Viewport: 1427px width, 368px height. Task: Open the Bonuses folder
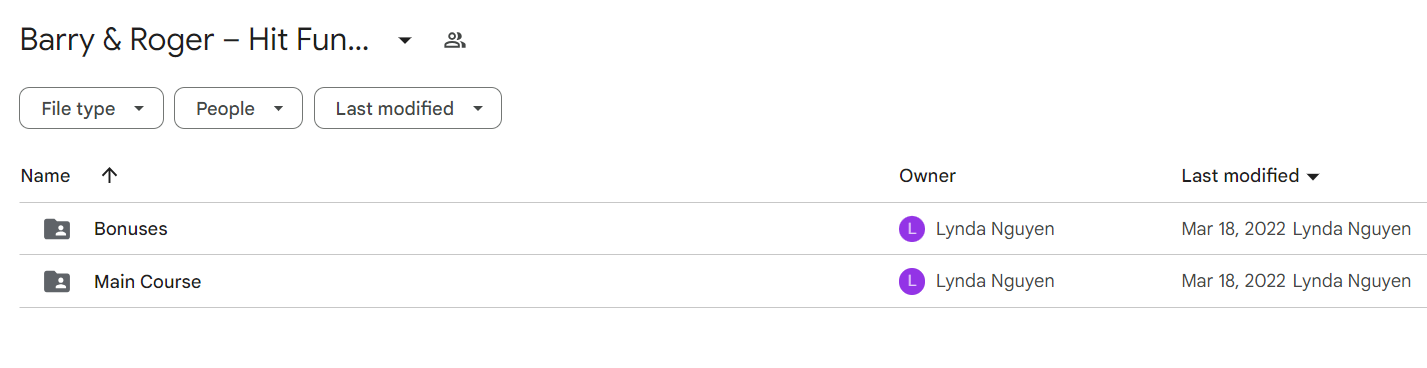pos(131,229)
